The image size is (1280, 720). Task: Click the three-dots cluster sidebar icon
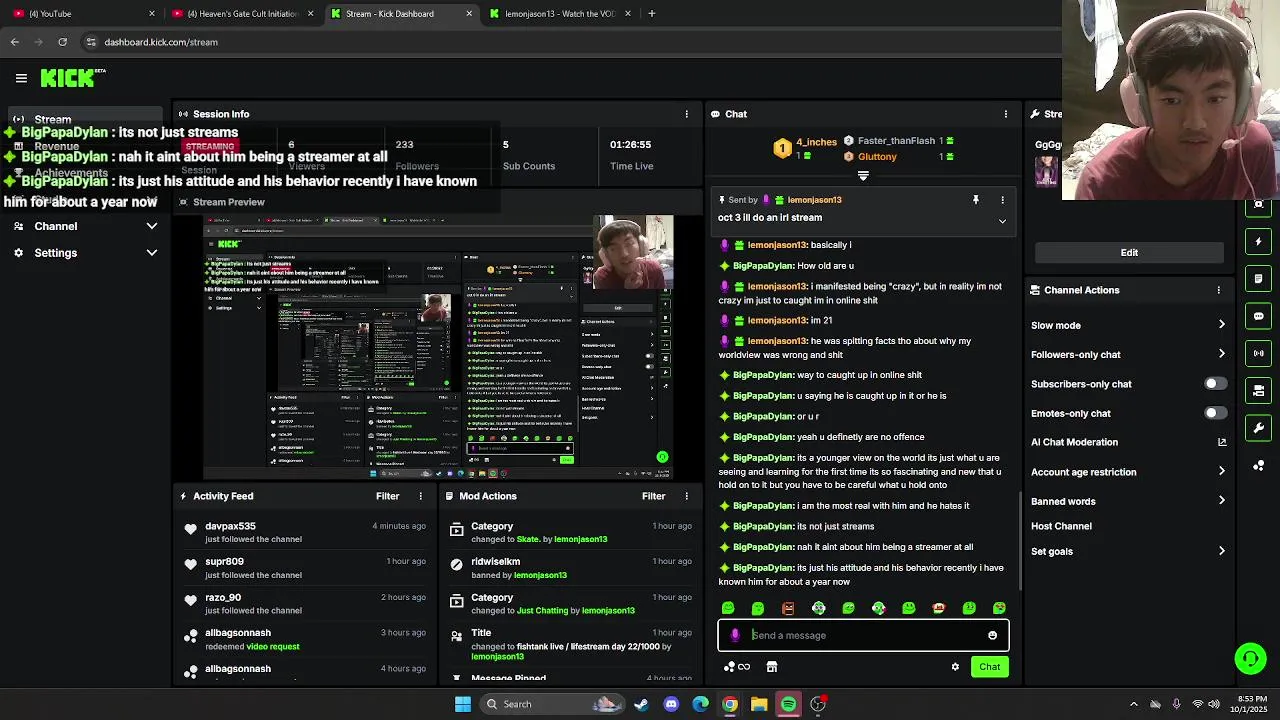click(x=1259, y=465)
